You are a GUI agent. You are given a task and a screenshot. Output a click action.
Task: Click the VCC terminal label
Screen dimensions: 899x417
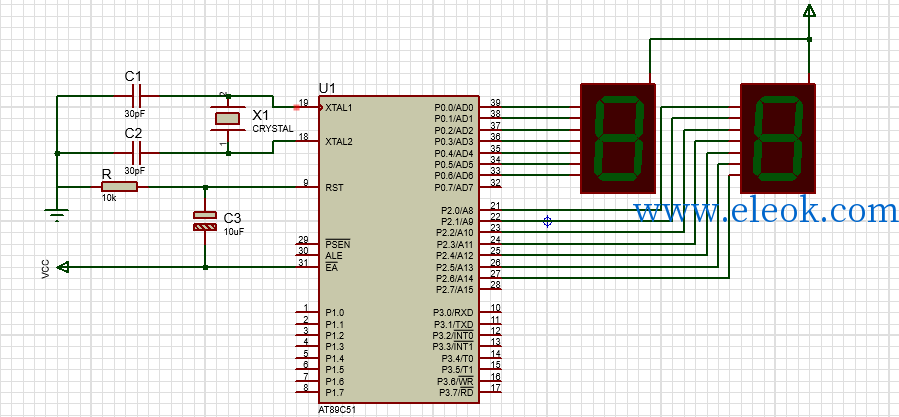click(x=45, y=269)
